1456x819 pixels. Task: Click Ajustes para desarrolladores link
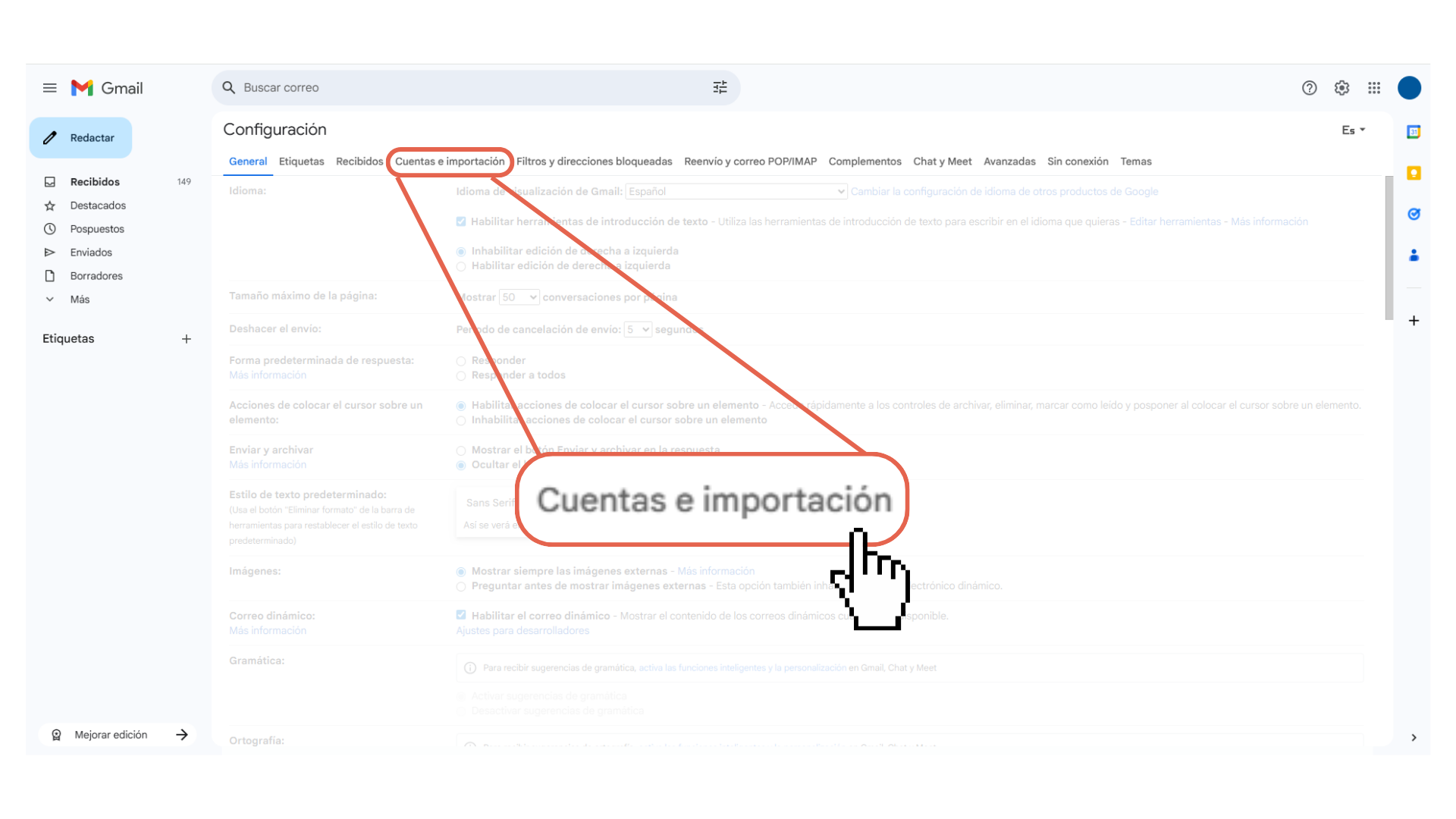(522, 630)
